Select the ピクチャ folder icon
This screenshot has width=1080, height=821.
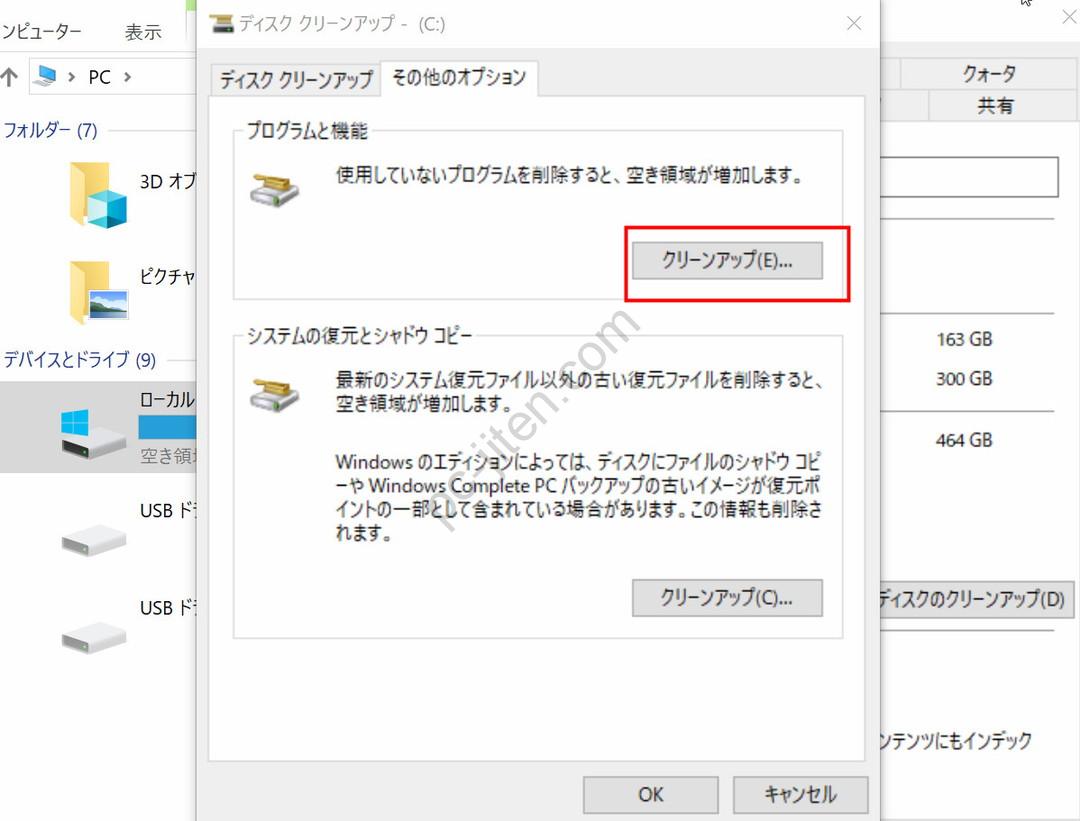click(x=98, y=290)
